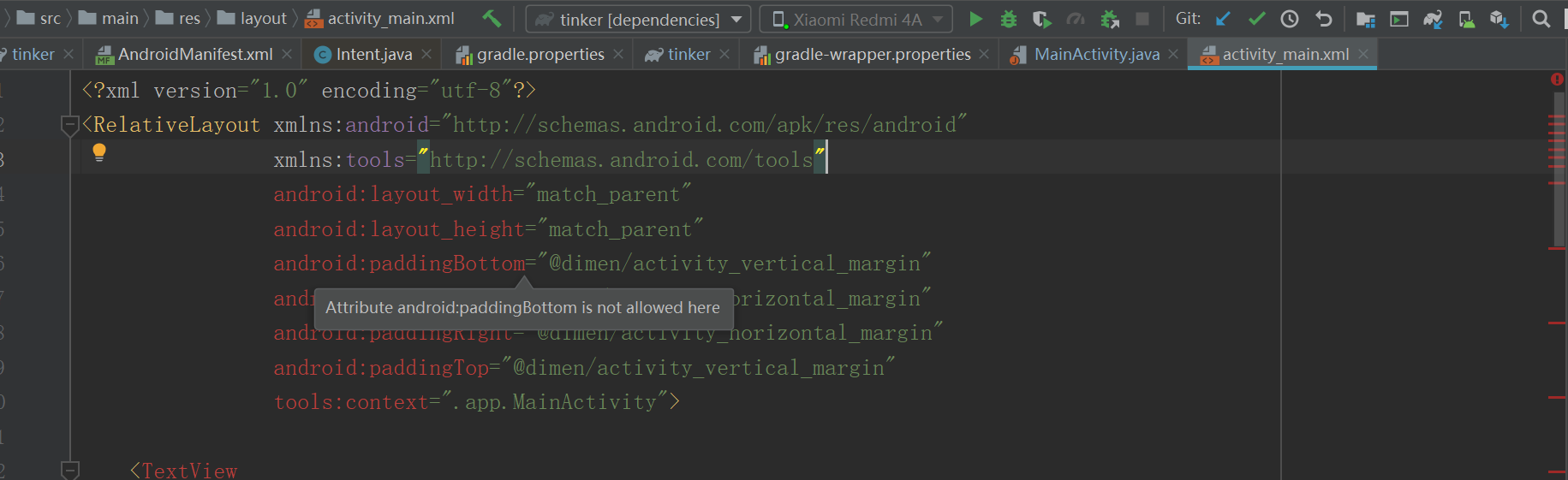This screenshot has width=1568, height=480.
Task: Click the red error indicator in gutter corner
Action: [1557, 80]
